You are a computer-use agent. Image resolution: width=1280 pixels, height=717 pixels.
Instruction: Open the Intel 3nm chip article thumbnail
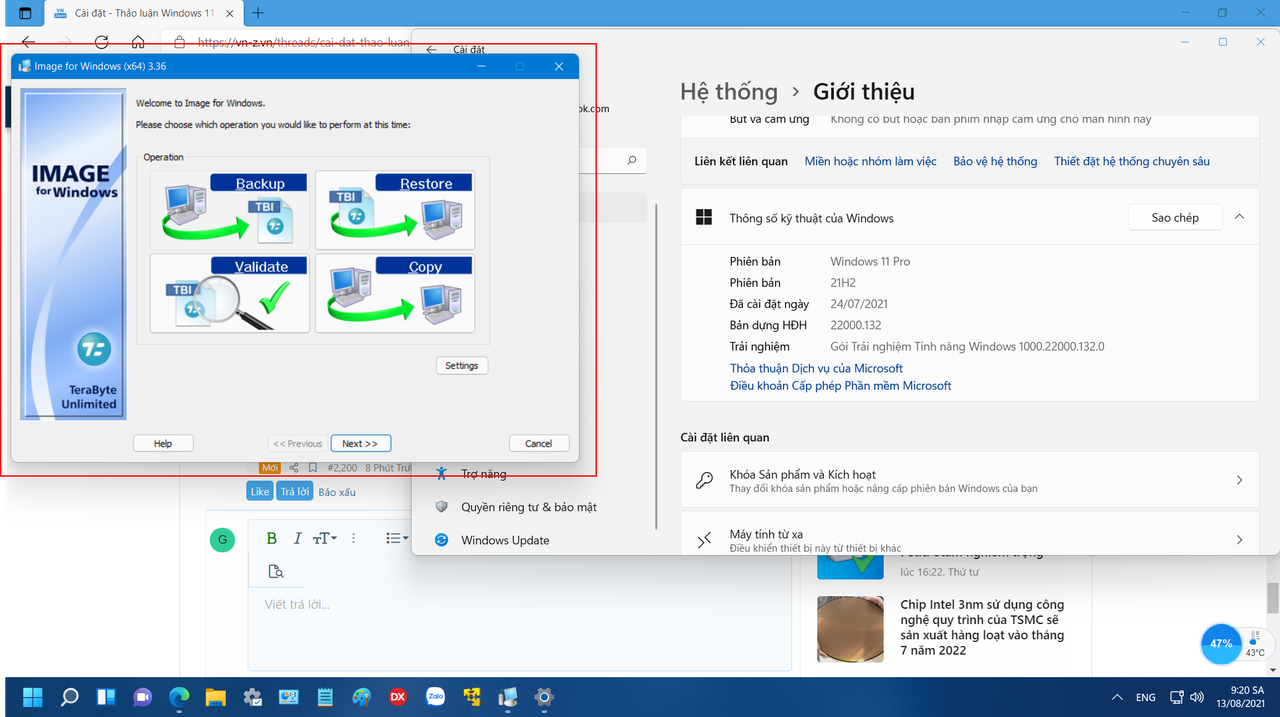(x=850, y=630)
